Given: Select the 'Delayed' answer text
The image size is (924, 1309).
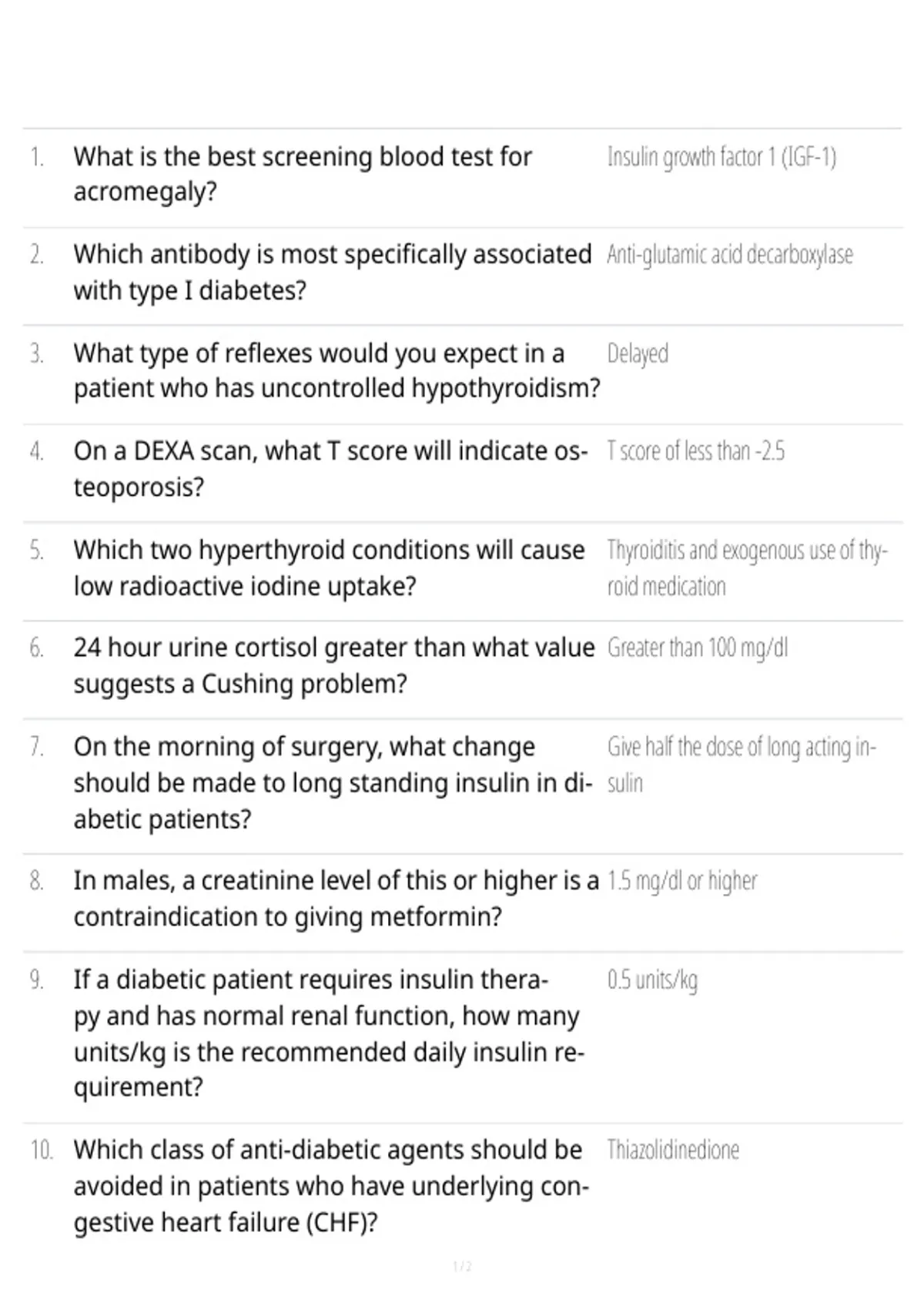Looking at the screenshot, I should (x=638, y=353).
